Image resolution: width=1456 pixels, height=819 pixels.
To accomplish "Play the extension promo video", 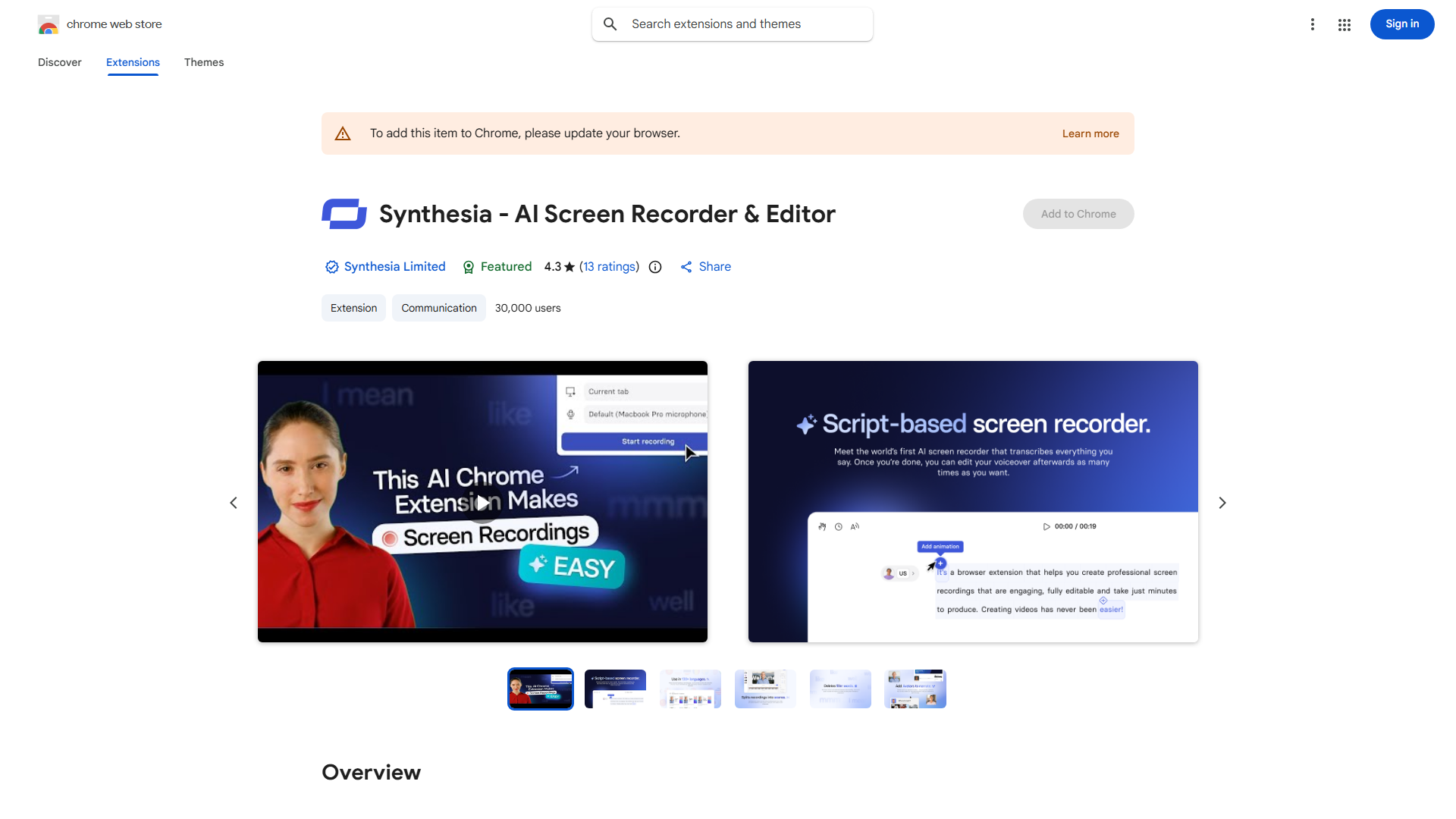I will click(482, 502).
